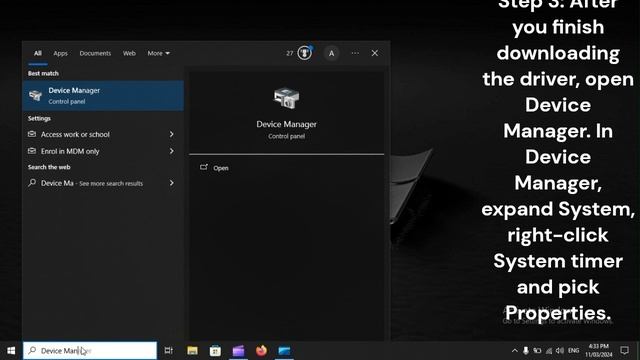The image size is (640, 360).
Task: Click the microphone tray icon
Action: point(526,351)
